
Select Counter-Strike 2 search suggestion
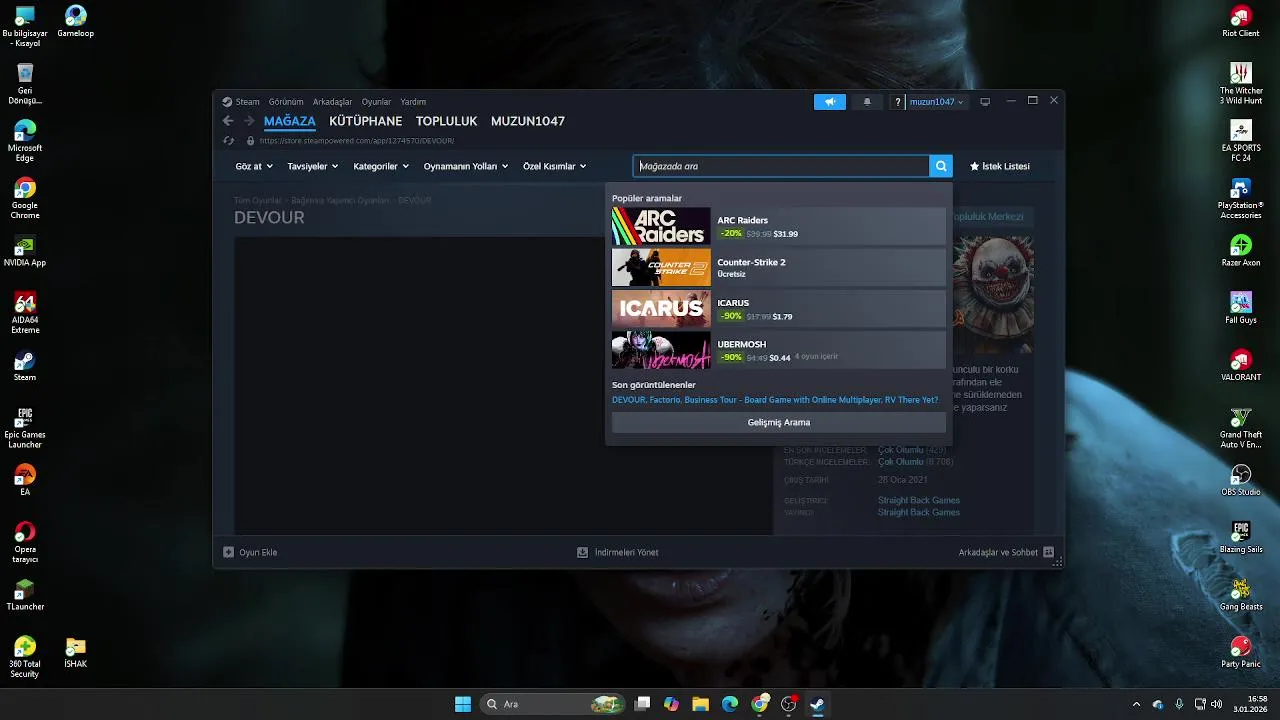(x=779, y=268)
